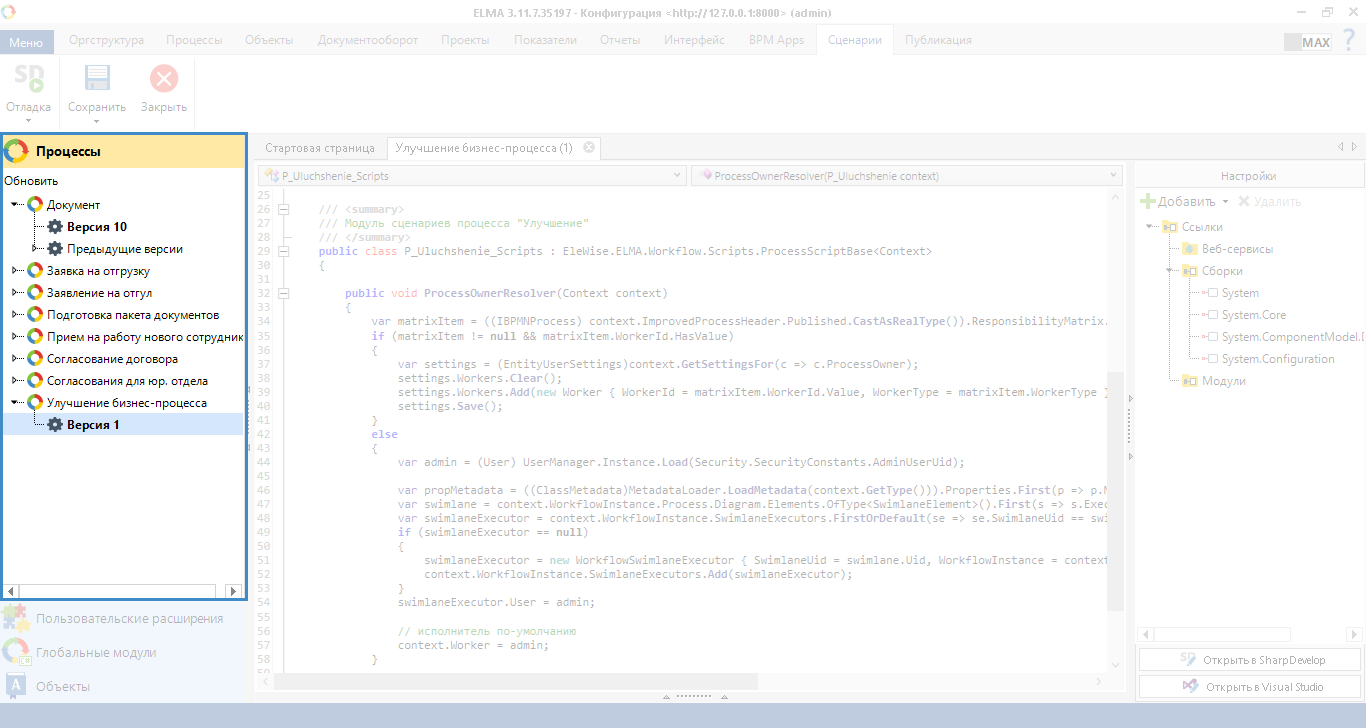The width and height of the screenshot is (1366, 728).
Task: Open the Стартовая страница tab
Action: pos(319,148)
